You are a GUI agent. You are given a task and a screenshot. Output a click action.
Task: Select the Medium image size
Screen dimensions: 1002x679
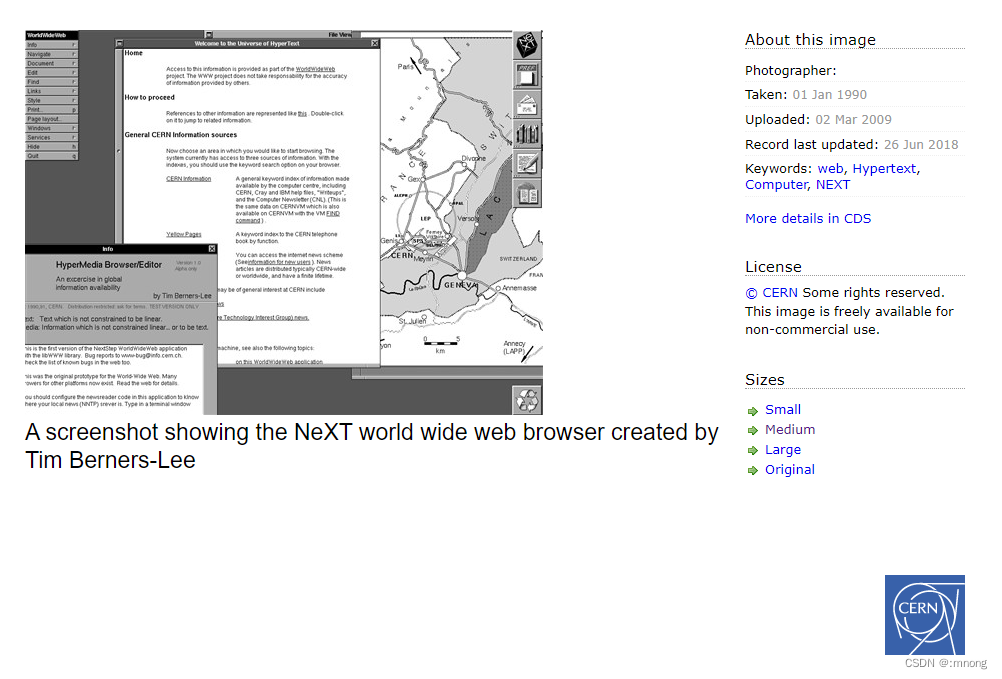[x=790, y=429]
